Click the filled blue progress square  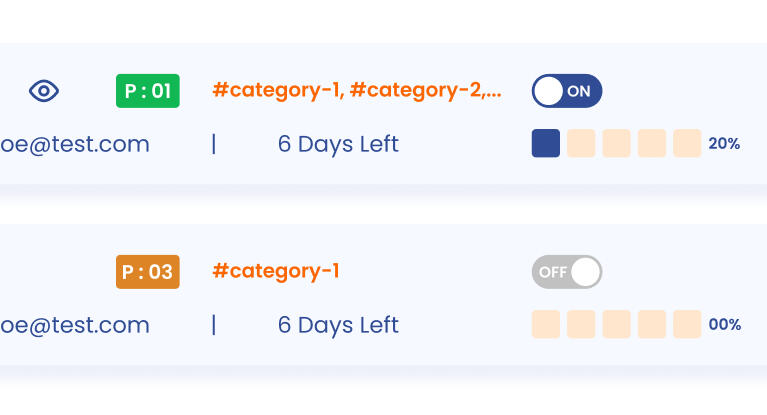(546, 144)
